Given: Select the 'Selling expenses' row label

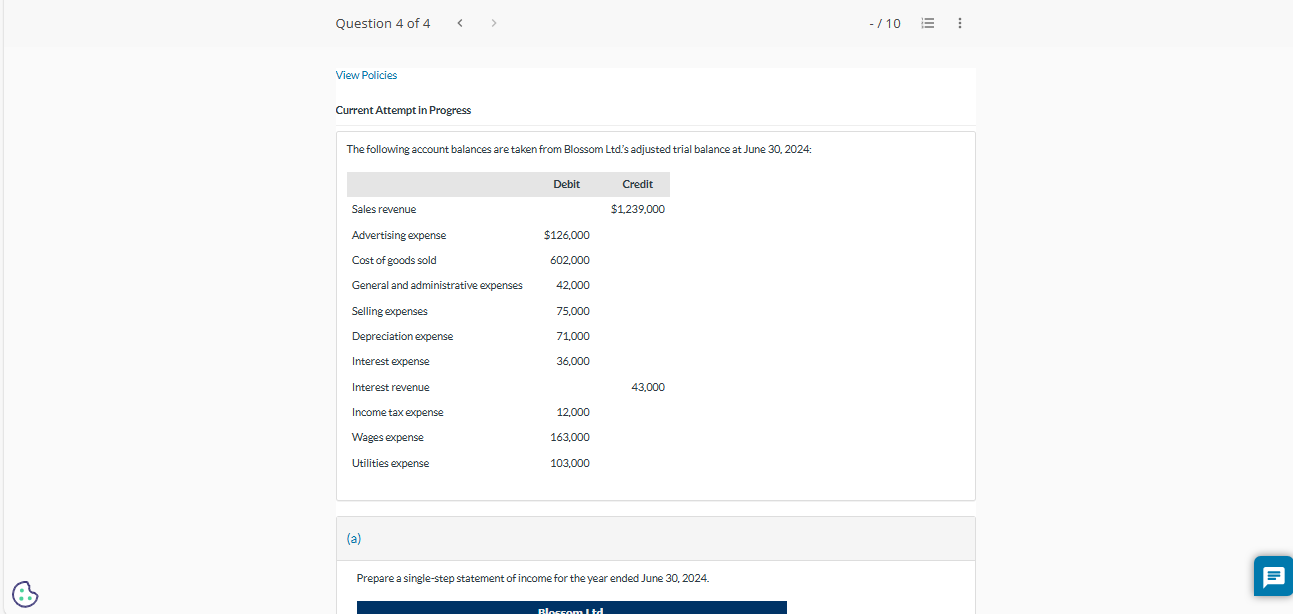Looking at the screenshot, I should [390, 311].
